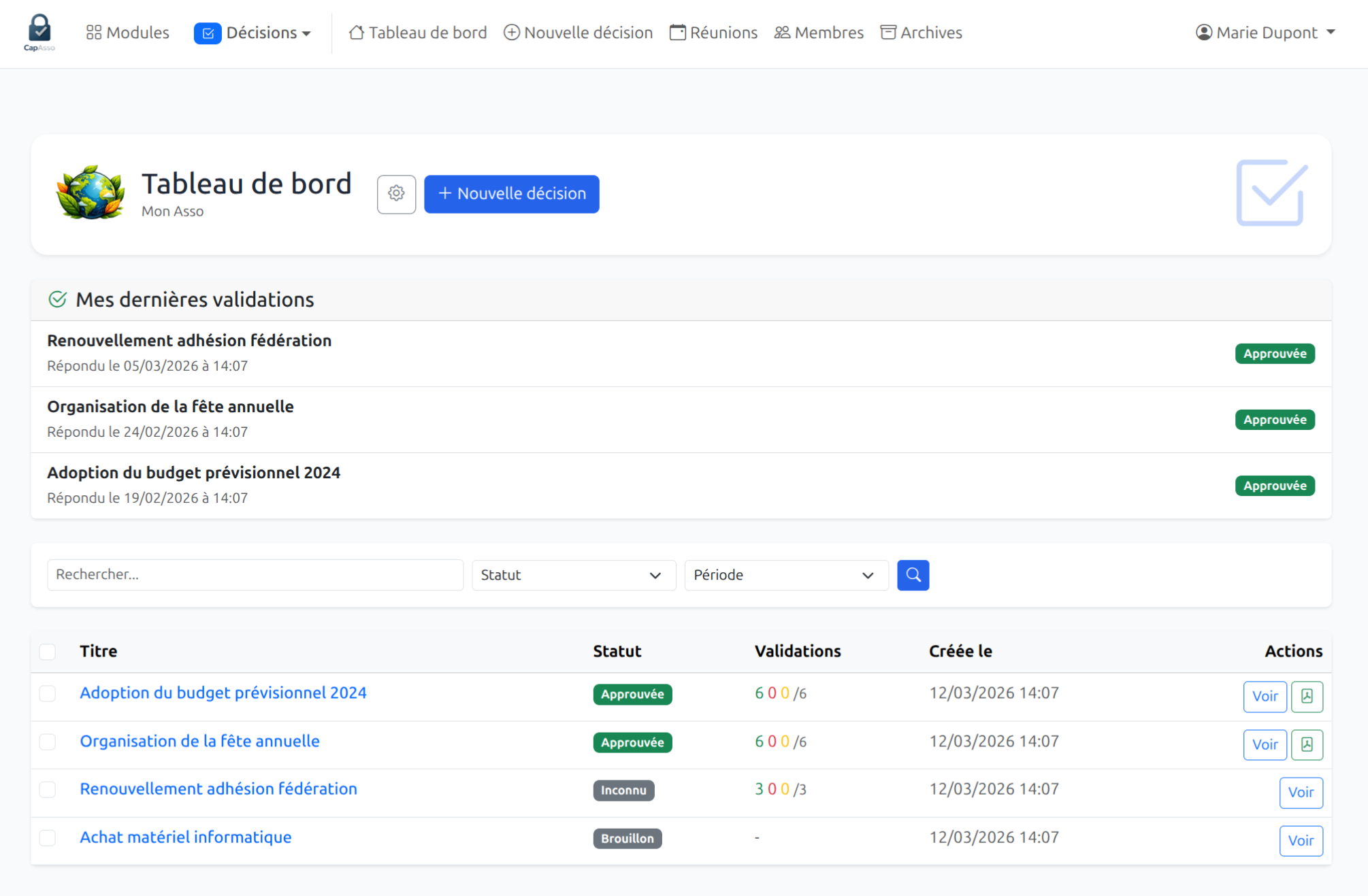Click the blue Nouvelle décision button
This screenshot has height=896, width=1368.
511,194
